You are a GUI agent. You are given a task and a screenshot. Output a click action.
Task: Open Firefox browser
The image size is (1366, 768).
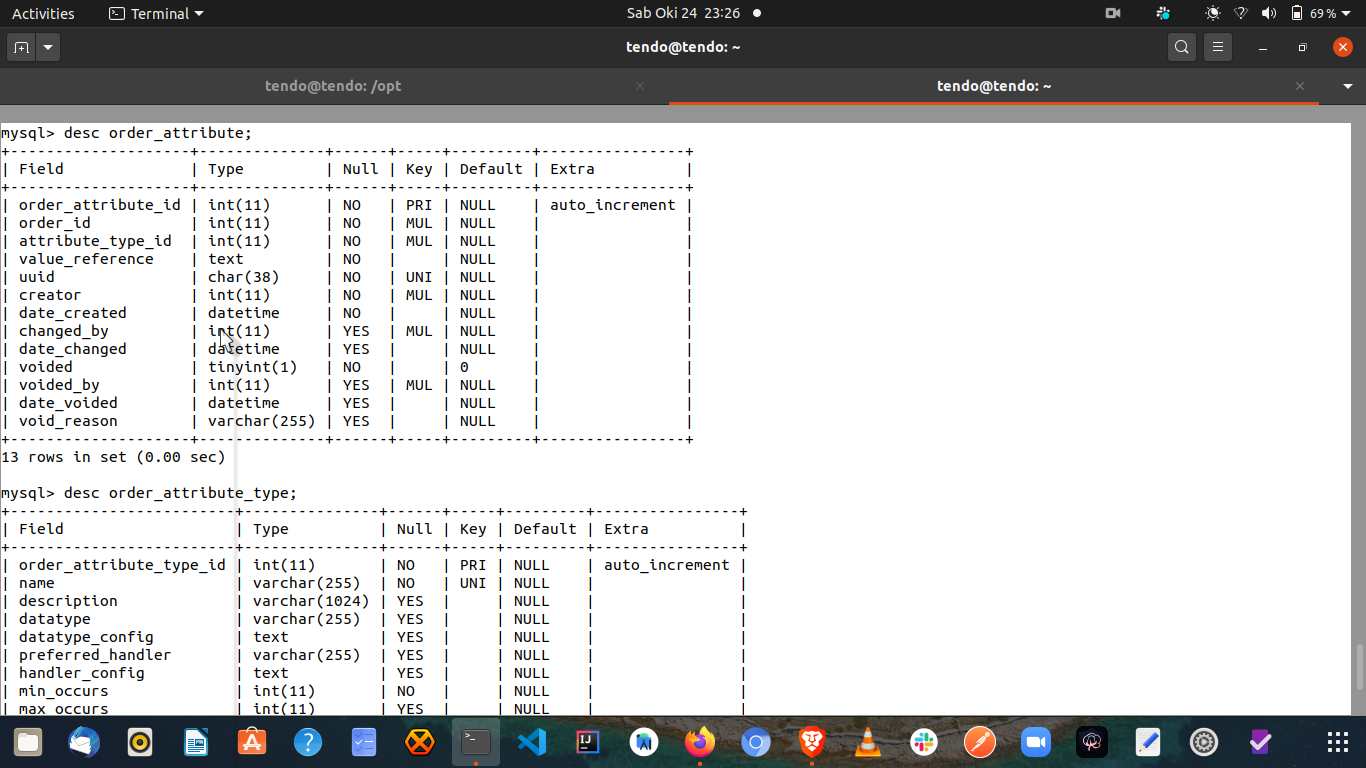pyautogui.click(x=700, y=742)
